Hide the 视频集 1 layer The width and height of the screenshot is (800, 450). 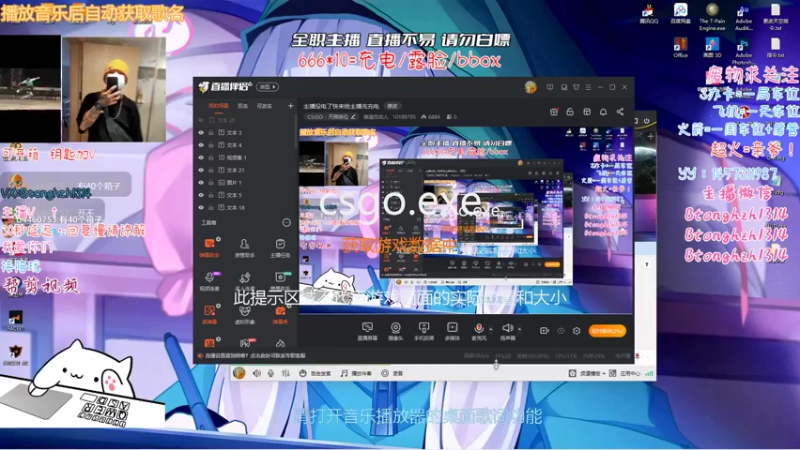[x=201, y=158]
